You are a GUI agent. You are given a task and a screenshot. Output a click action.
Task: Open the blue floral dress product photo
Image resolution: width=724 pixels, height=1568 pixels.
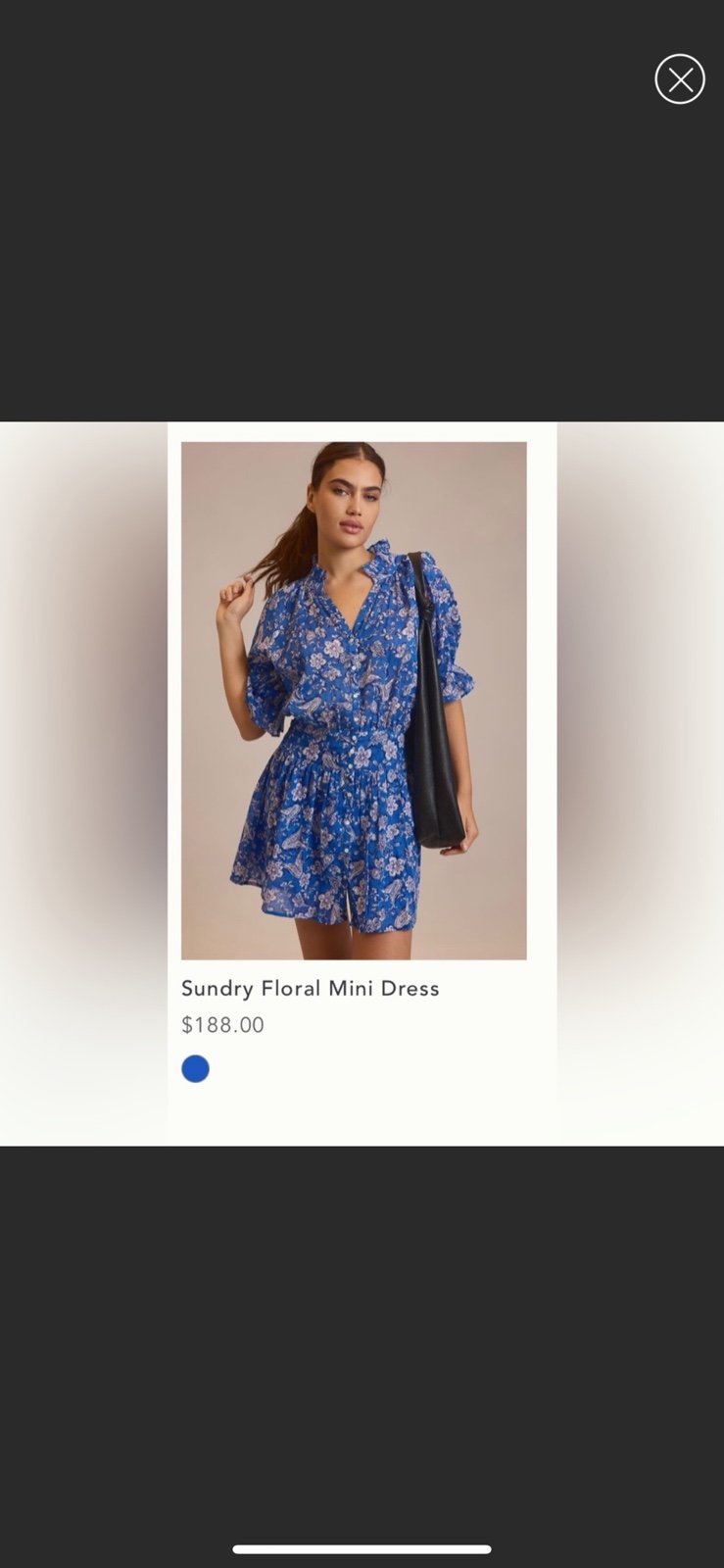point(354,700)
